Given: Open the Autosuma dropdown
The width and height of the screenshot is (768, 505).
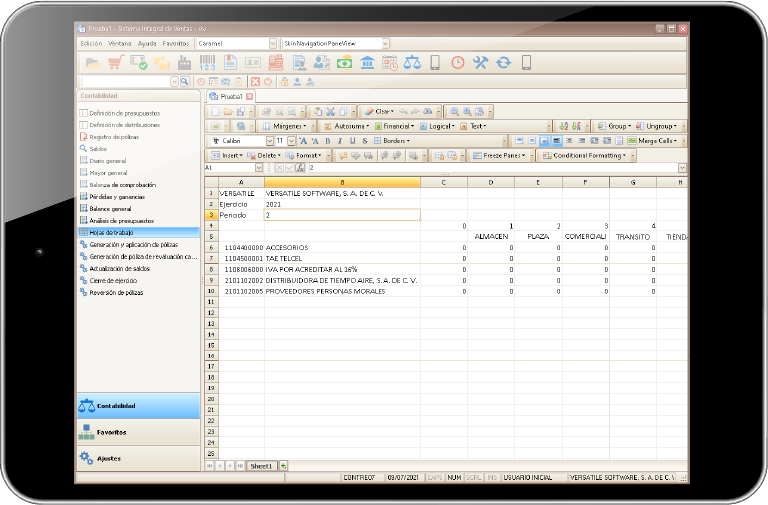Looking at the screenshot, I should [346, 126].
